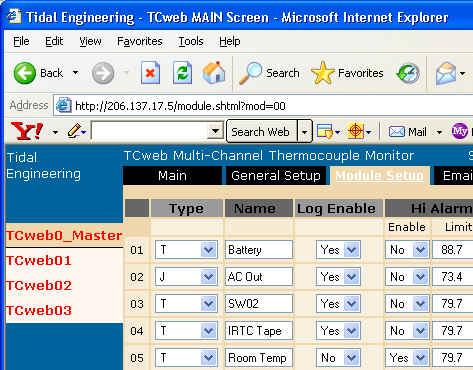The width and height of the screenshot is (473, 370).
Task: Click the Stop page icon
Action: pyautogui.click(x=150, y=73)
